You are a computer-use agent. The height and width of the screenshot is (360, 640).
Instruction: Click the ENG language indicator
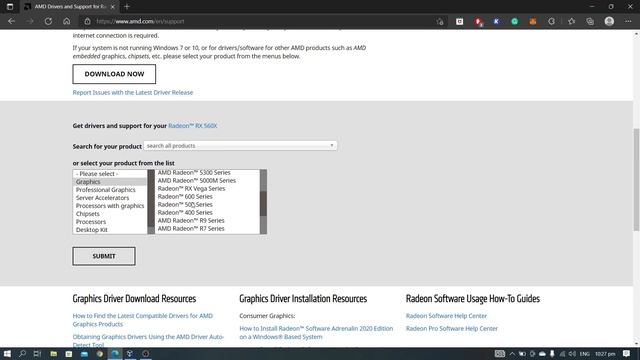584,354
